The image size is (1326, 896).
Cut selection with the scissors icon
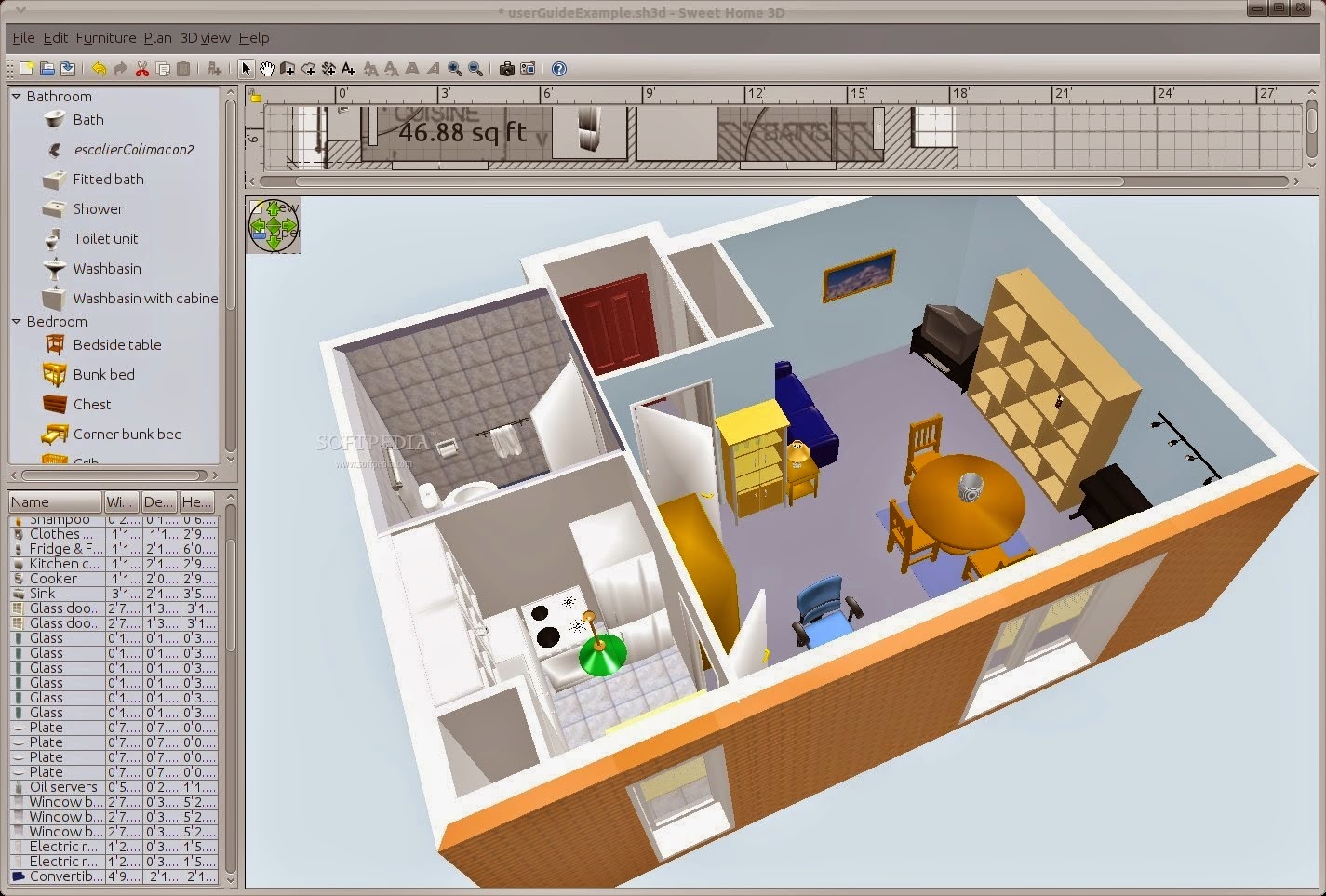point(141,69)
